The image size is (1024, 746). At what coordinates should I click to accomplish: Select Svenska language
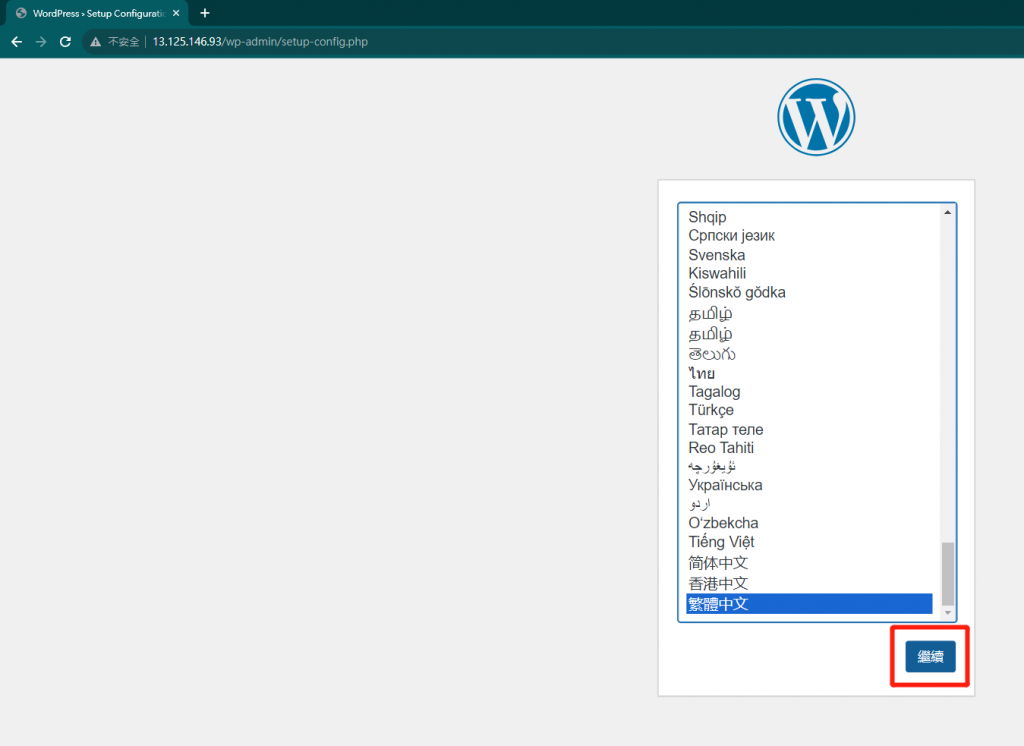pos(809,255)
